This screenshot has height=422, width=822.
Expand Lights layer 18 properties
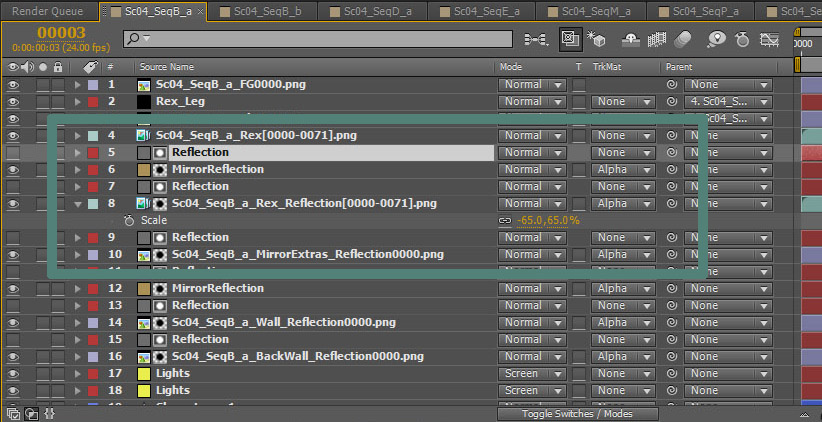(x=78, y=391)
